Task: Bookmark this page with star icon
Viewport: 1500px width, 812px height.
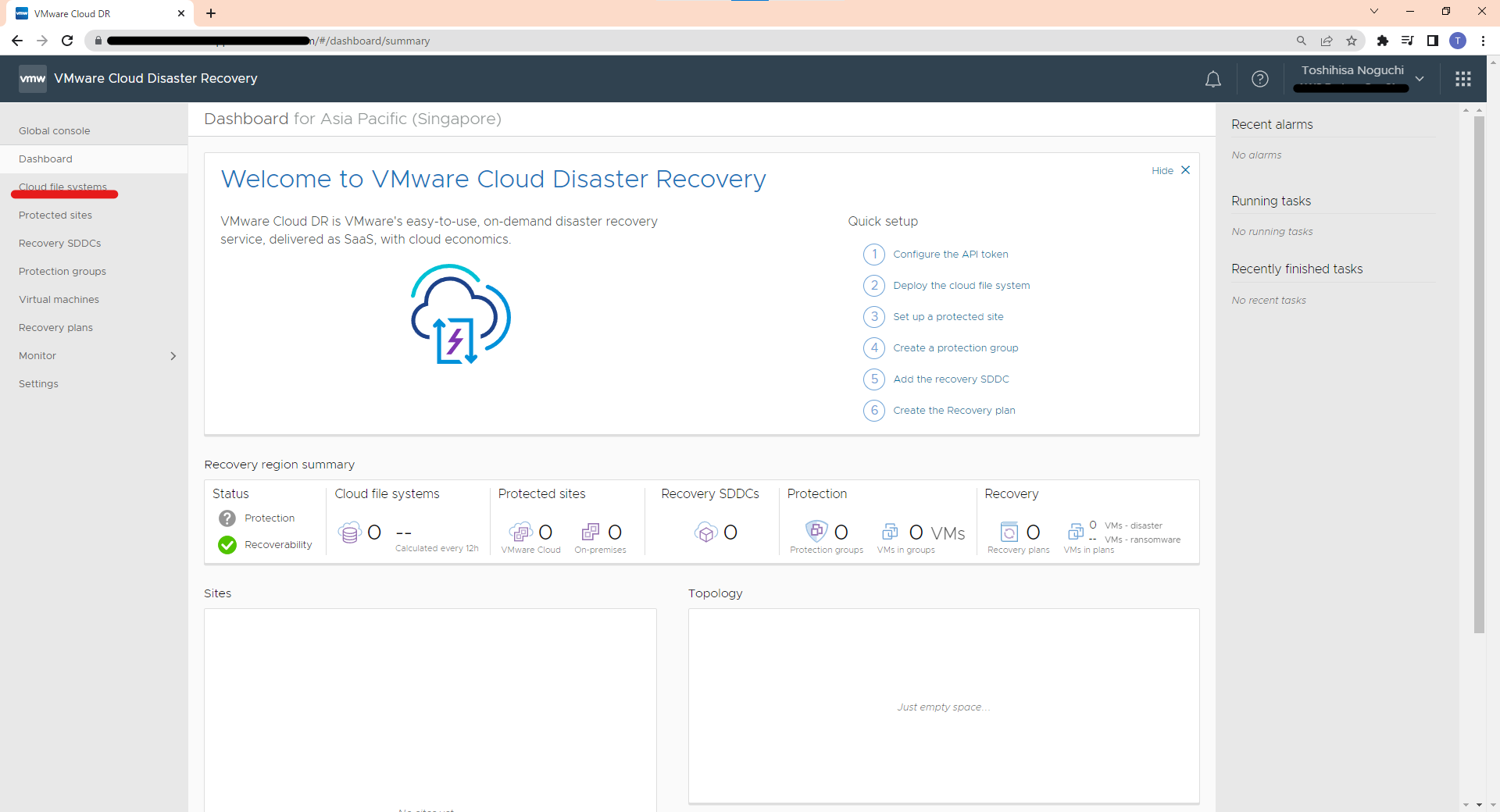Action: [1352, 41]
